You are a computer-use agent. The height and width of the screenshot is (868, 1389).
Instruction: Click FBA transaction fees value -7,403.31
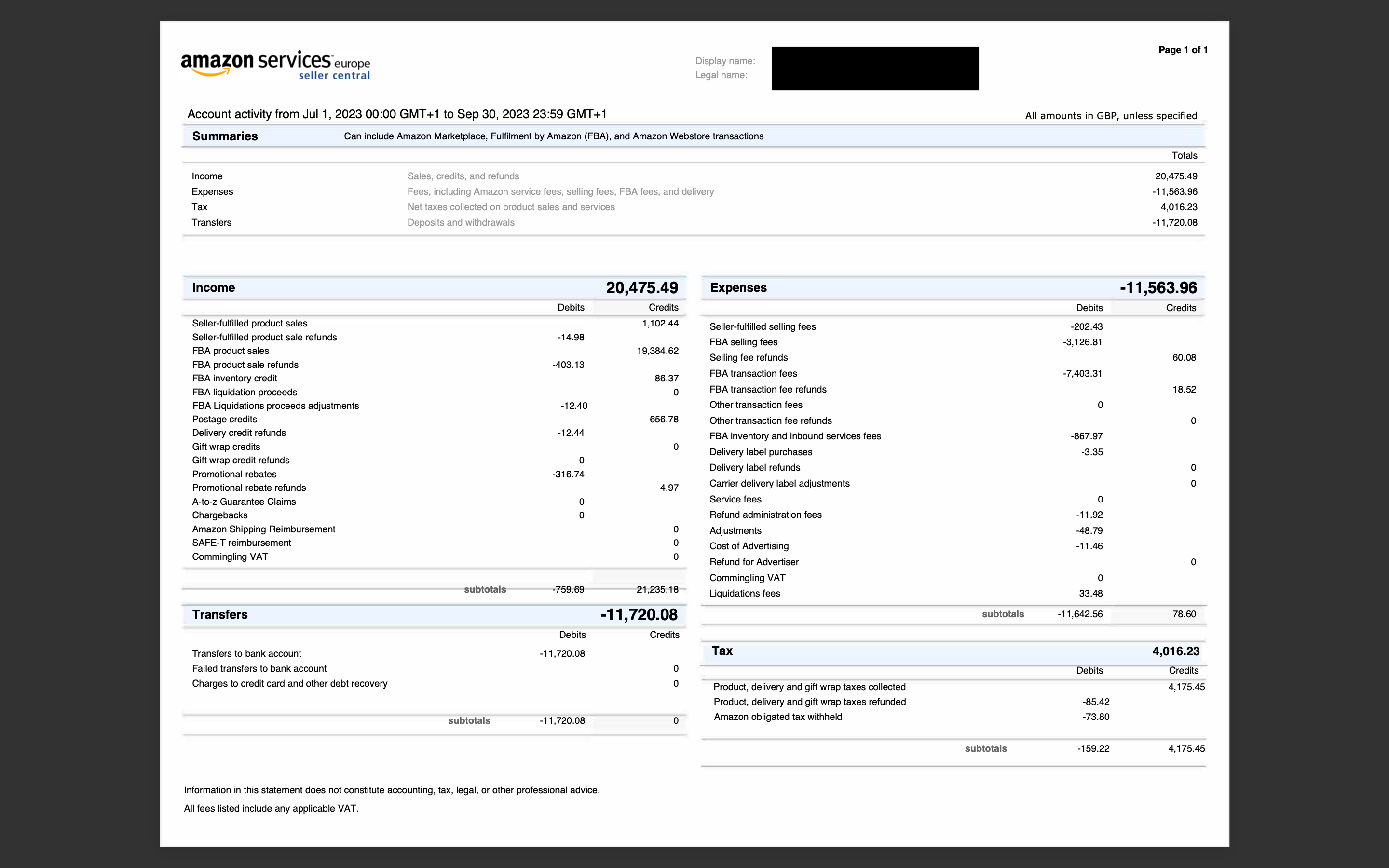[1082, 373]
